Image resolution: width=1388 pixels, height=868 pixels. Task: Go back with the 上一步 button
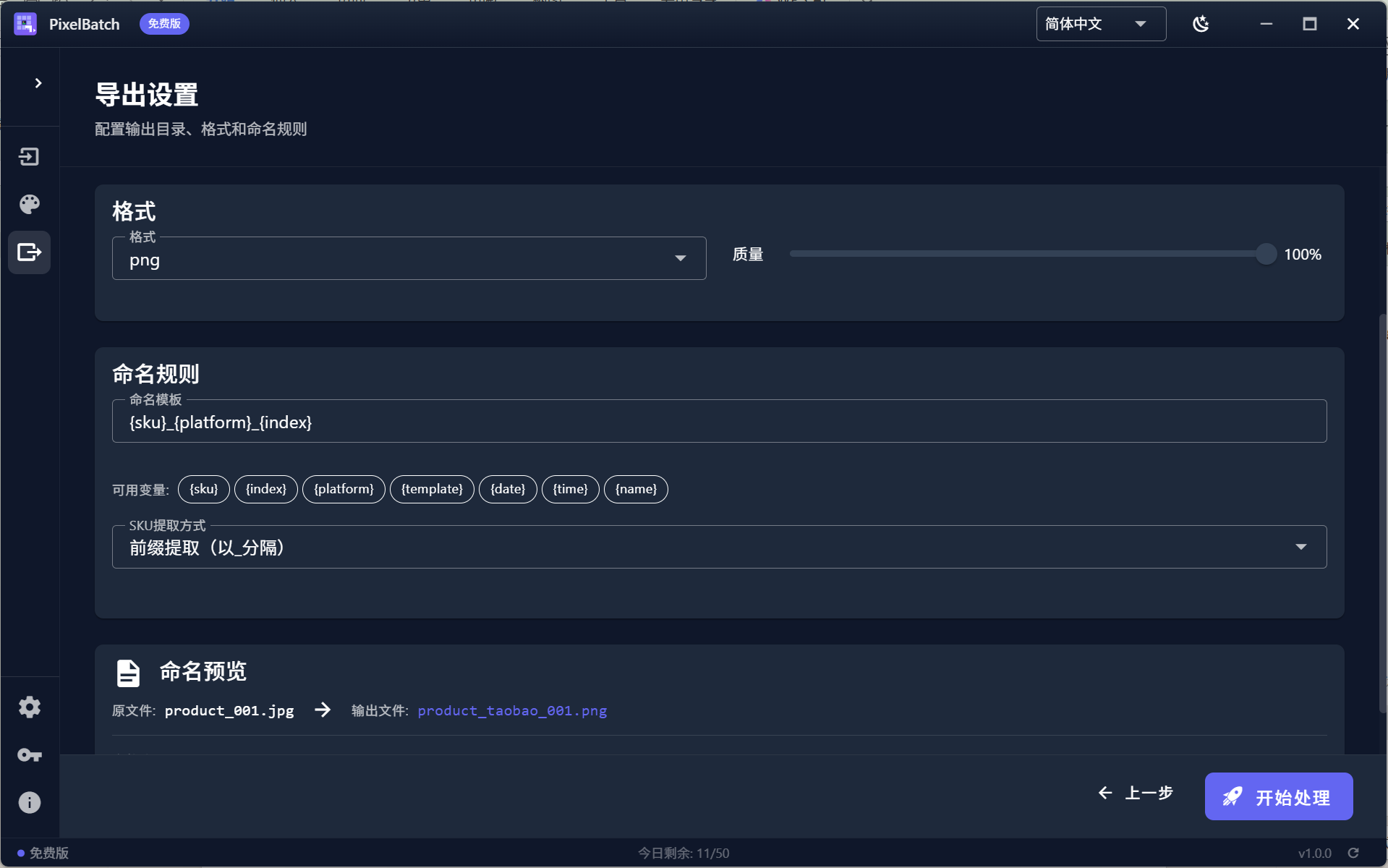[x=1136, y=793]
